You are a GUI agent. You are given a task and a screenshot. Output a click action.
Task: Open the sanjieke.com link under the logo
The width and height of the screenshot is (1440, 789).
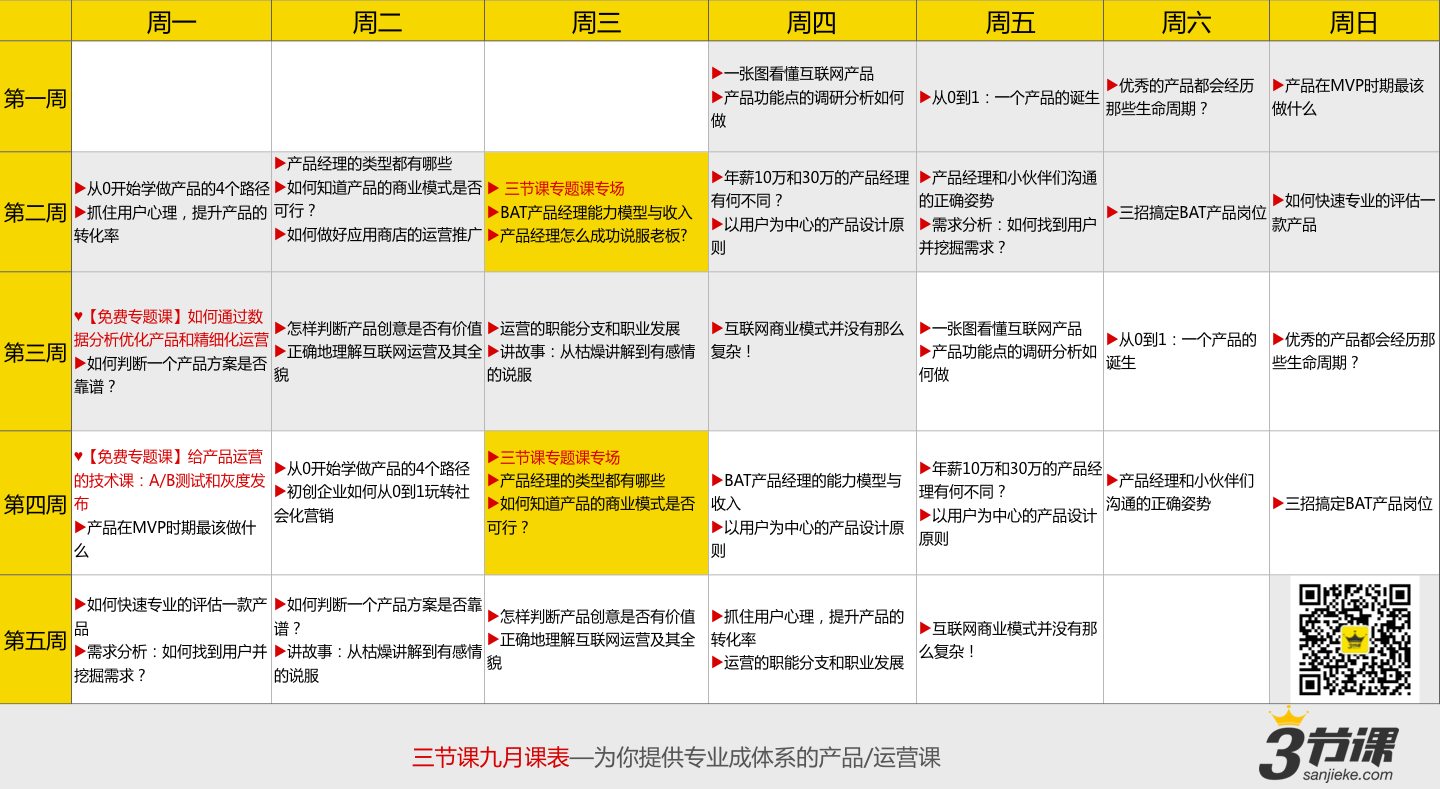1347,775
